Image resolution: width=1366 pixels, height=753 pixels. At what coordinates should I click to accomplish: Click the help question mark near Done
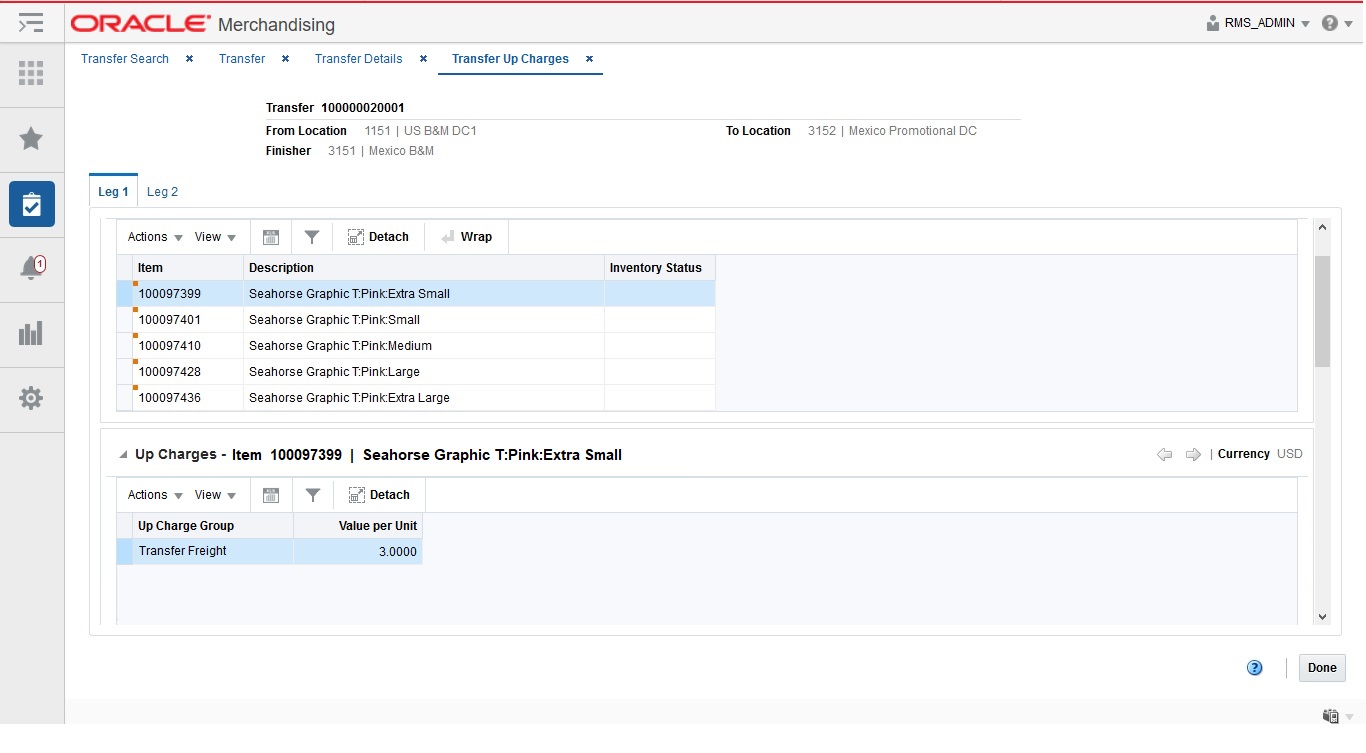pyautogui.click(x=1255, y=667)
